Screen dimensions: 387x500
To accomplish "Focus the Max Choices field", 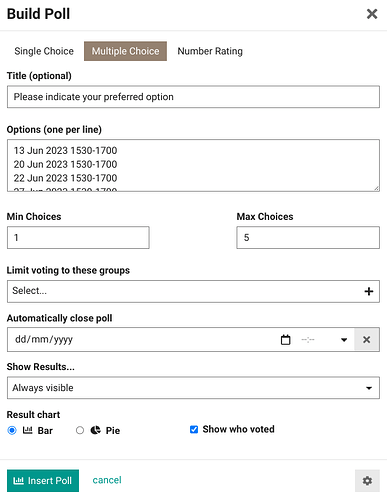I will 308,238.
